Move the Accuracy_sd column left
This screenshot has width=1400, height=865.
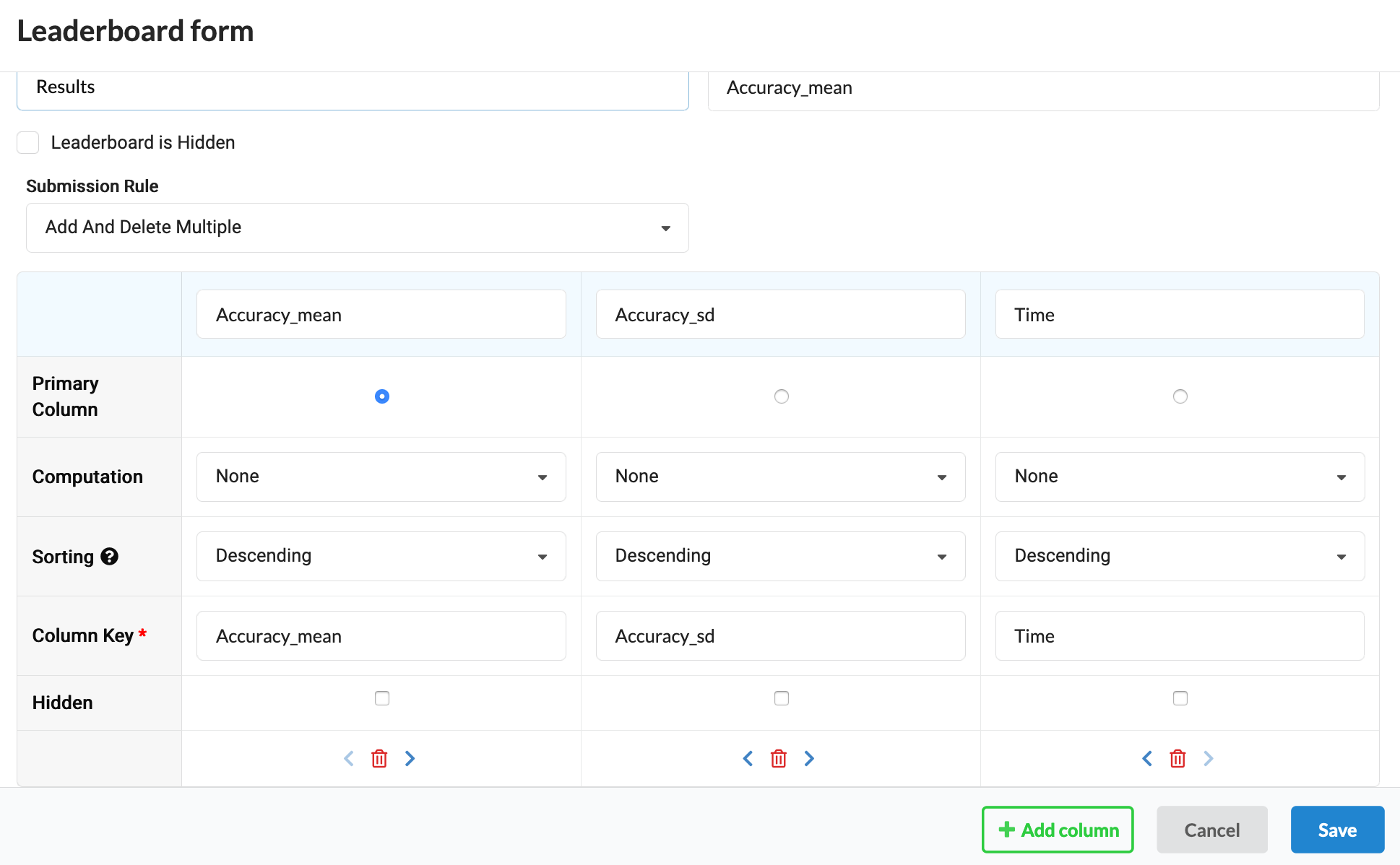pyautogui.click(x=748, y=758)
